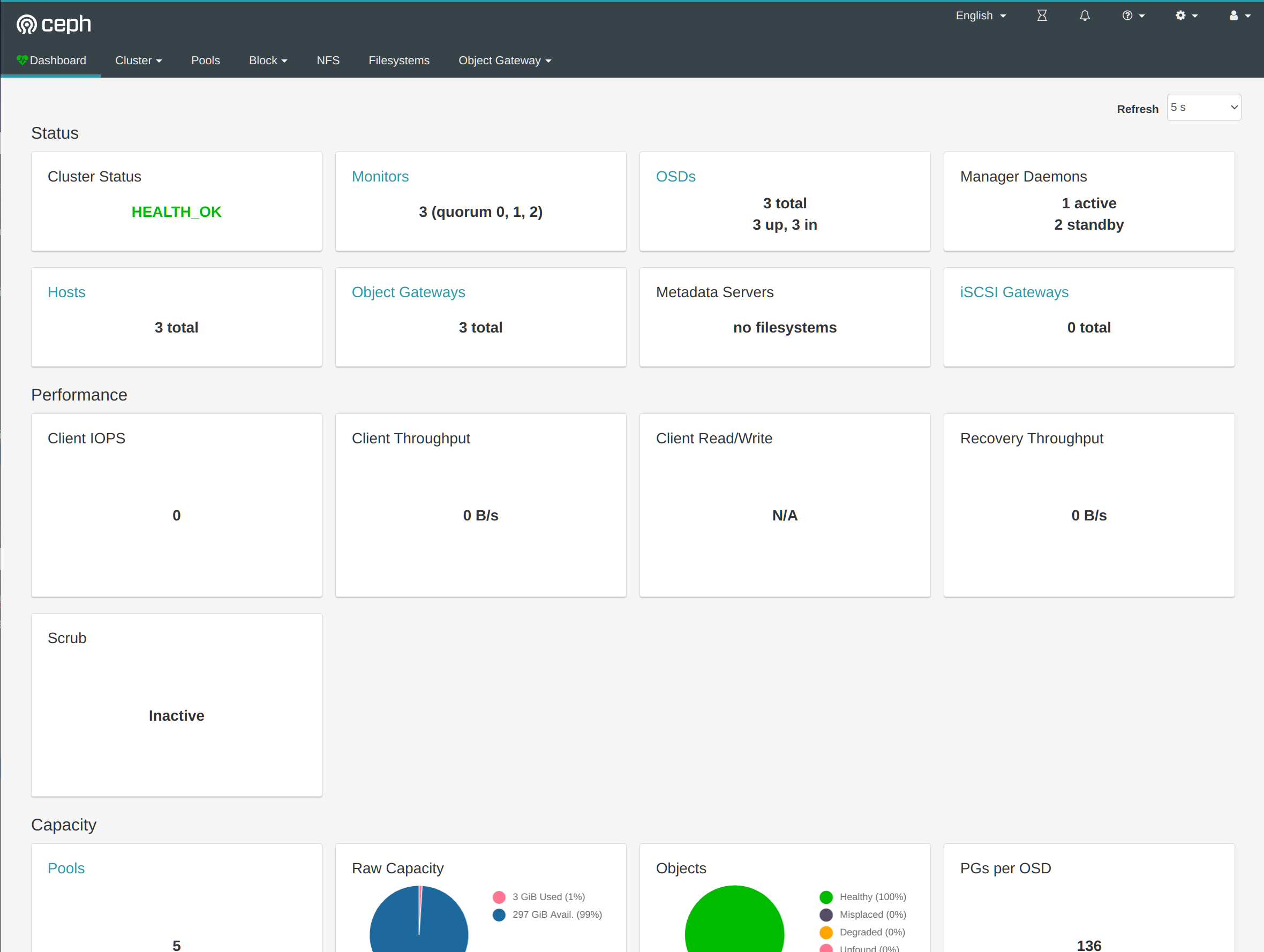
Task: Click the Ceph logo
Action: click(x=54, y=24)
